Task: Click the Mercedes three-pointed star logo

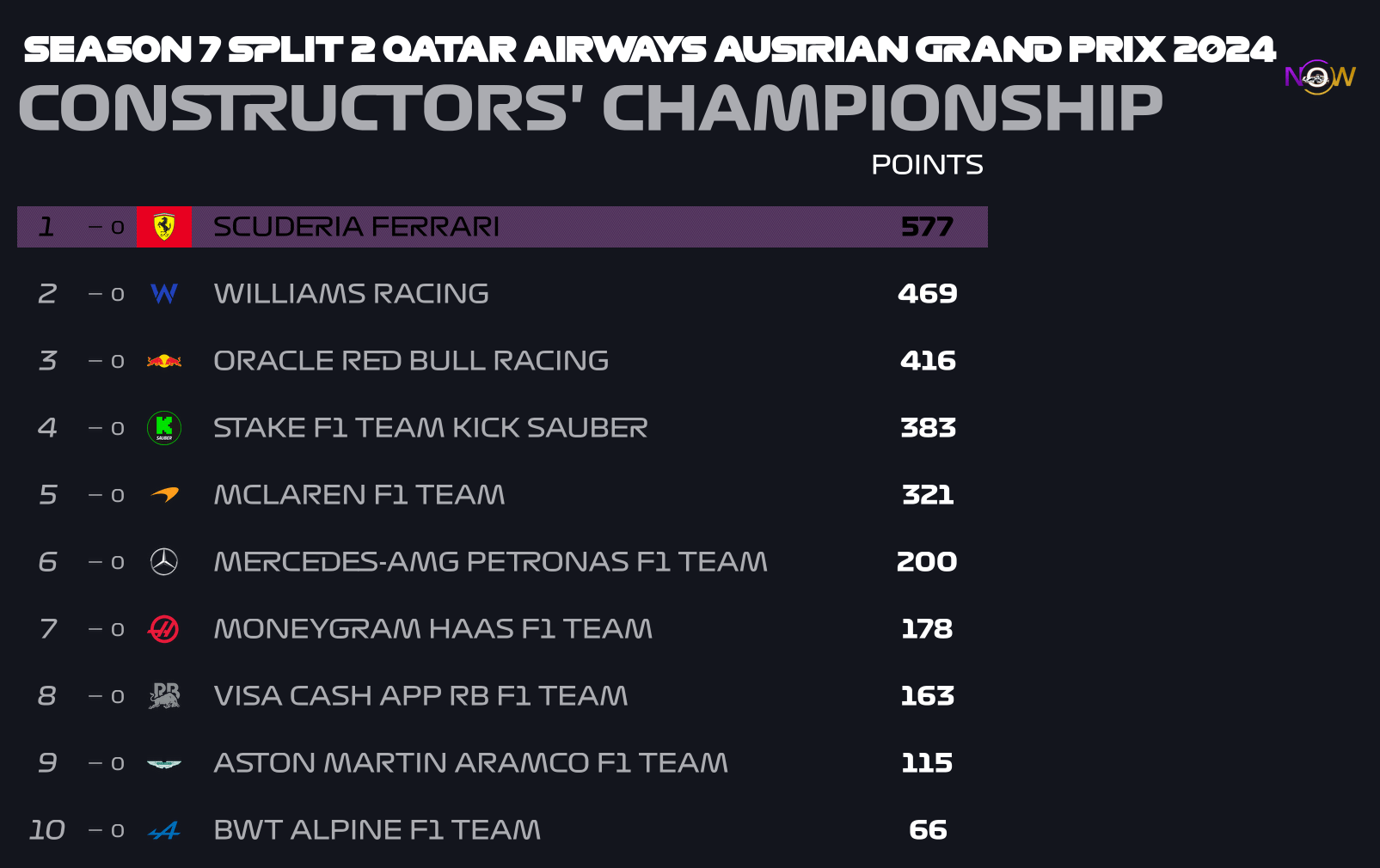Action: pos(164,562)
